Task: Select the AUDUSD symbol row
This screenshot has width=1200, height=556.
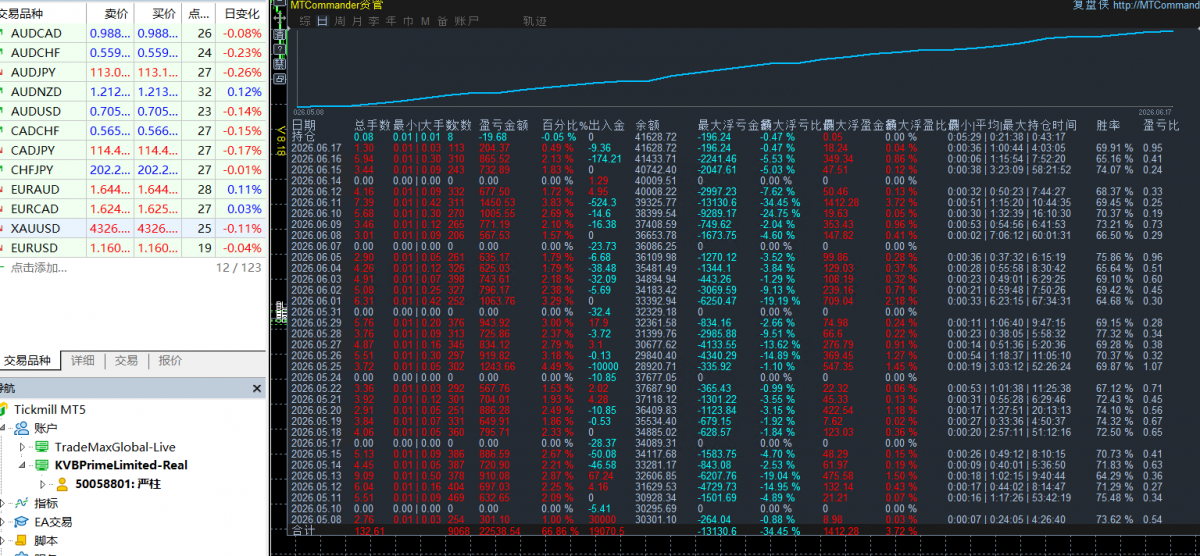Action: (x=133, y=111)
